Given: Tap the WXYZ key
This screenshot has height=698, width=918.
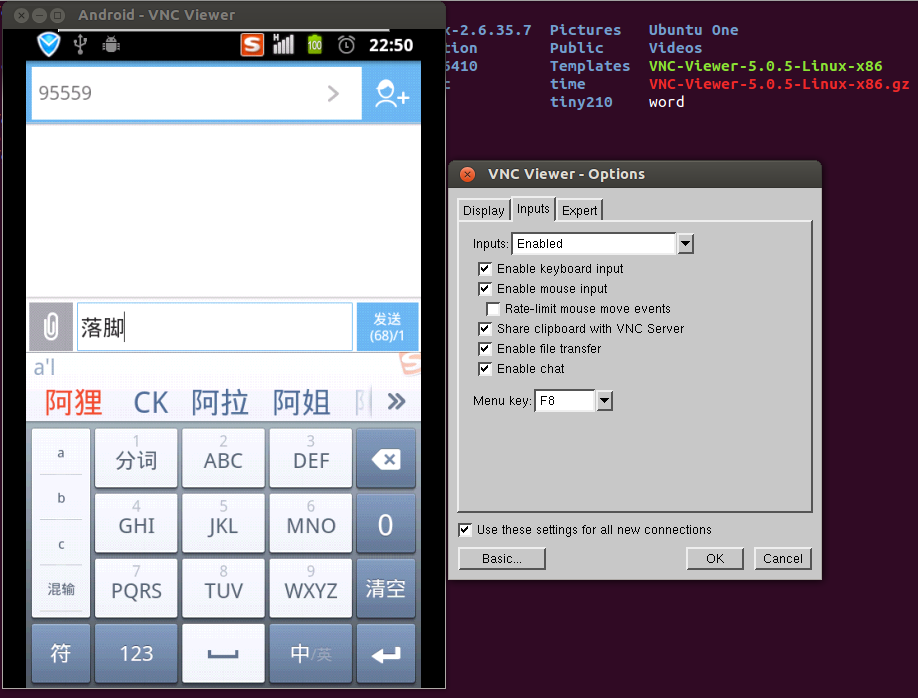Looking at the screenshot, I should 310,588.
